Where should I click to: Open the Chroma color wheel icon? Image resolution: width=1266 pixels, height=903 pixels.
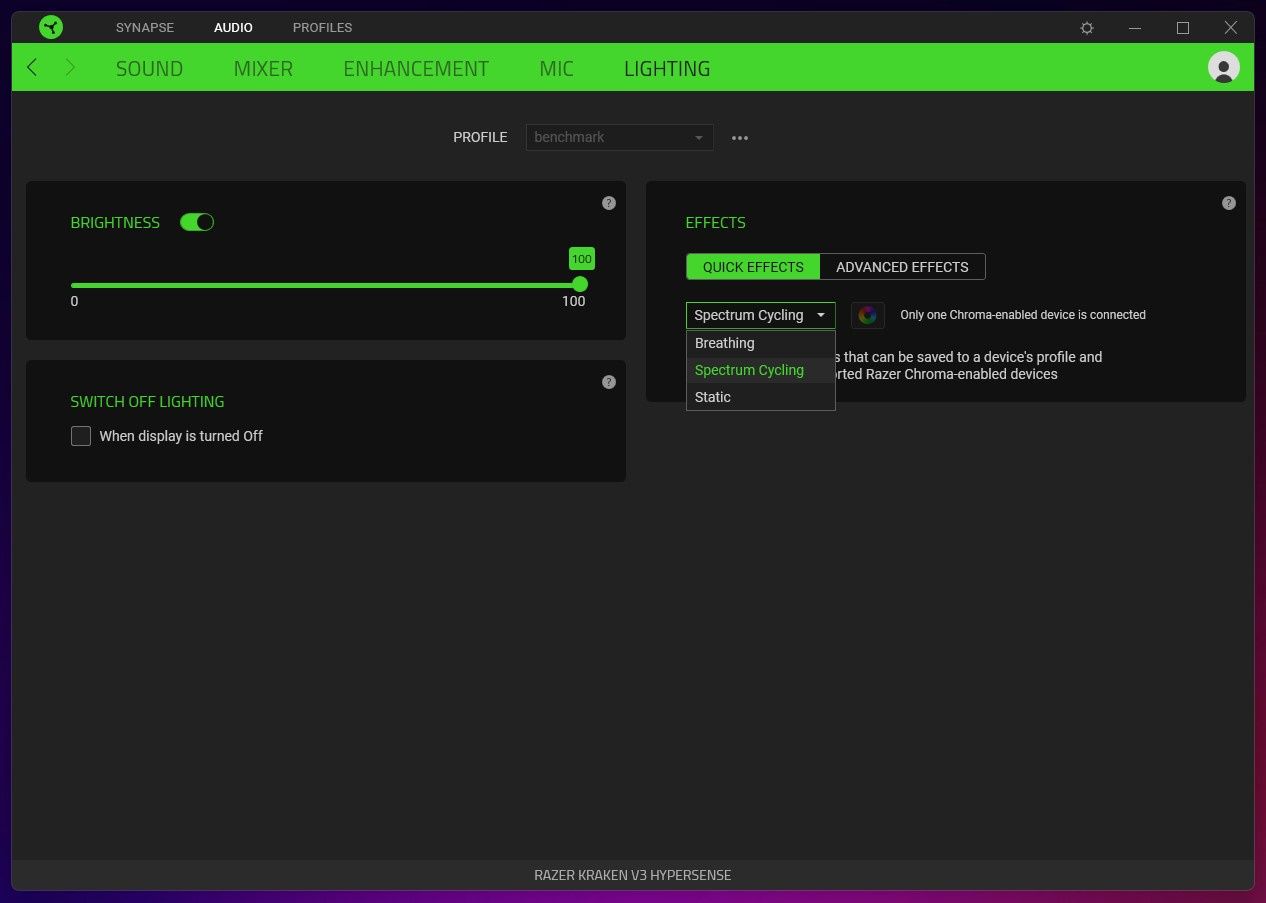point(868,315)
